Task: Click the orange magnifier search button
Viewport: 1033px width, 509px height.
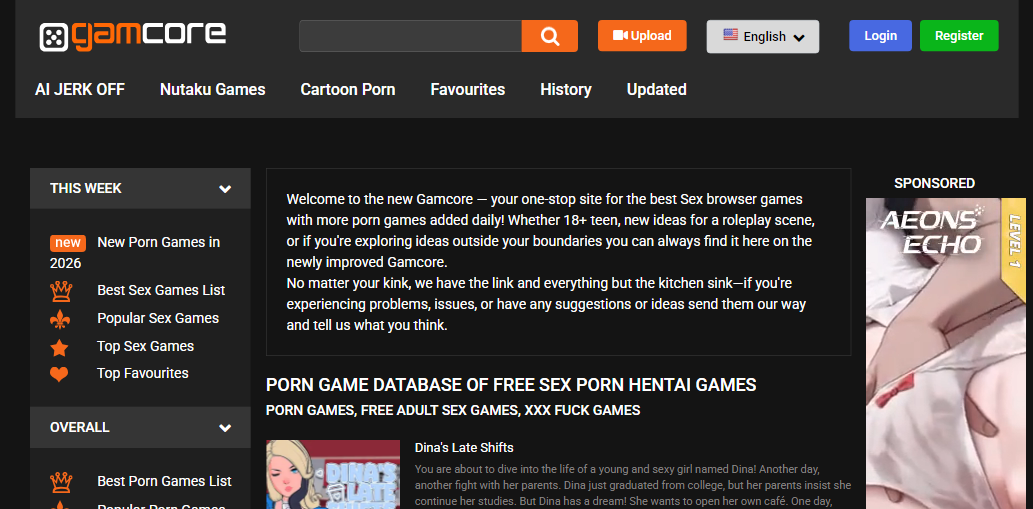Action: [x=549, y=36]
